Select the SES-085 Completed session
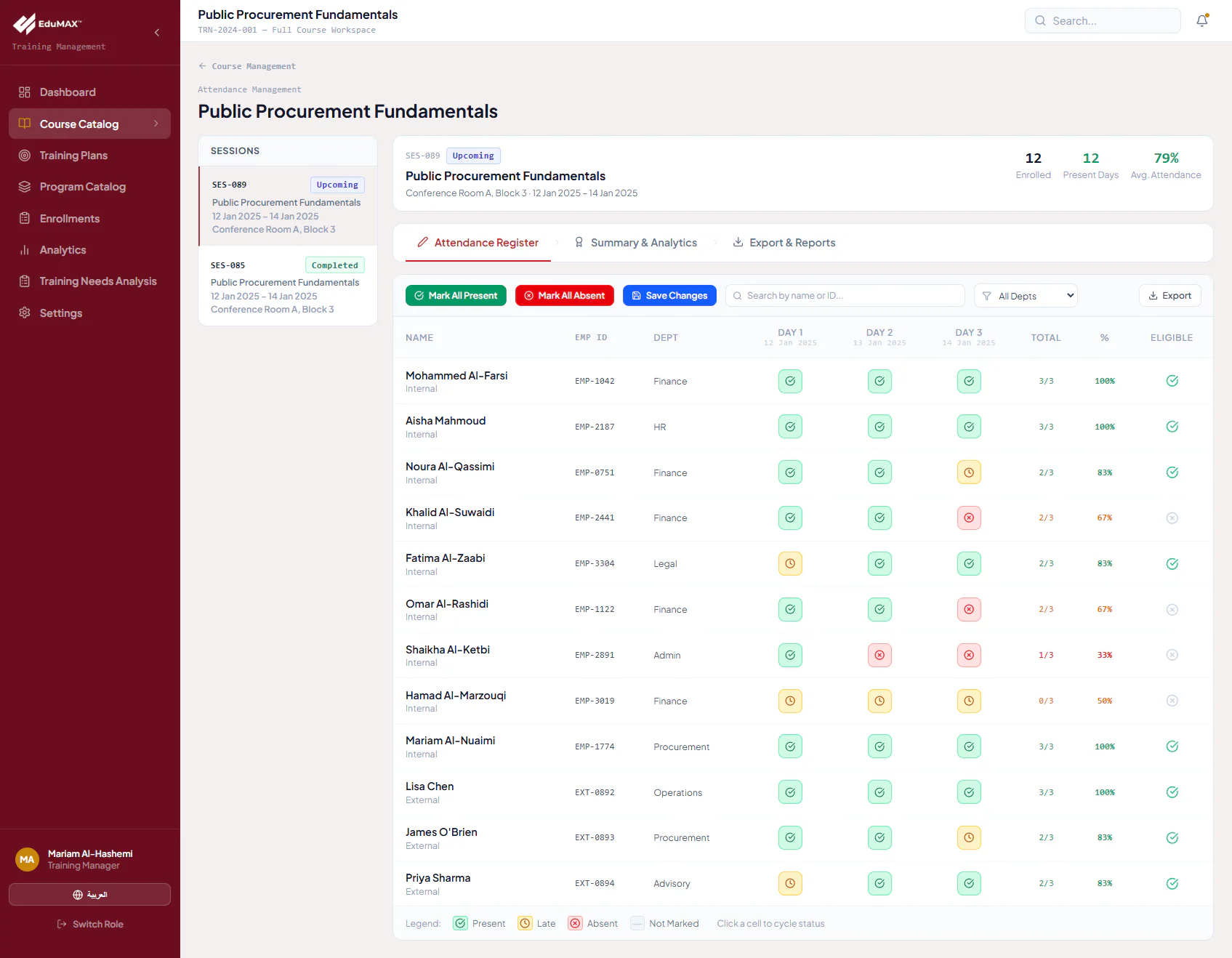1232x958 pixels. 288,286
